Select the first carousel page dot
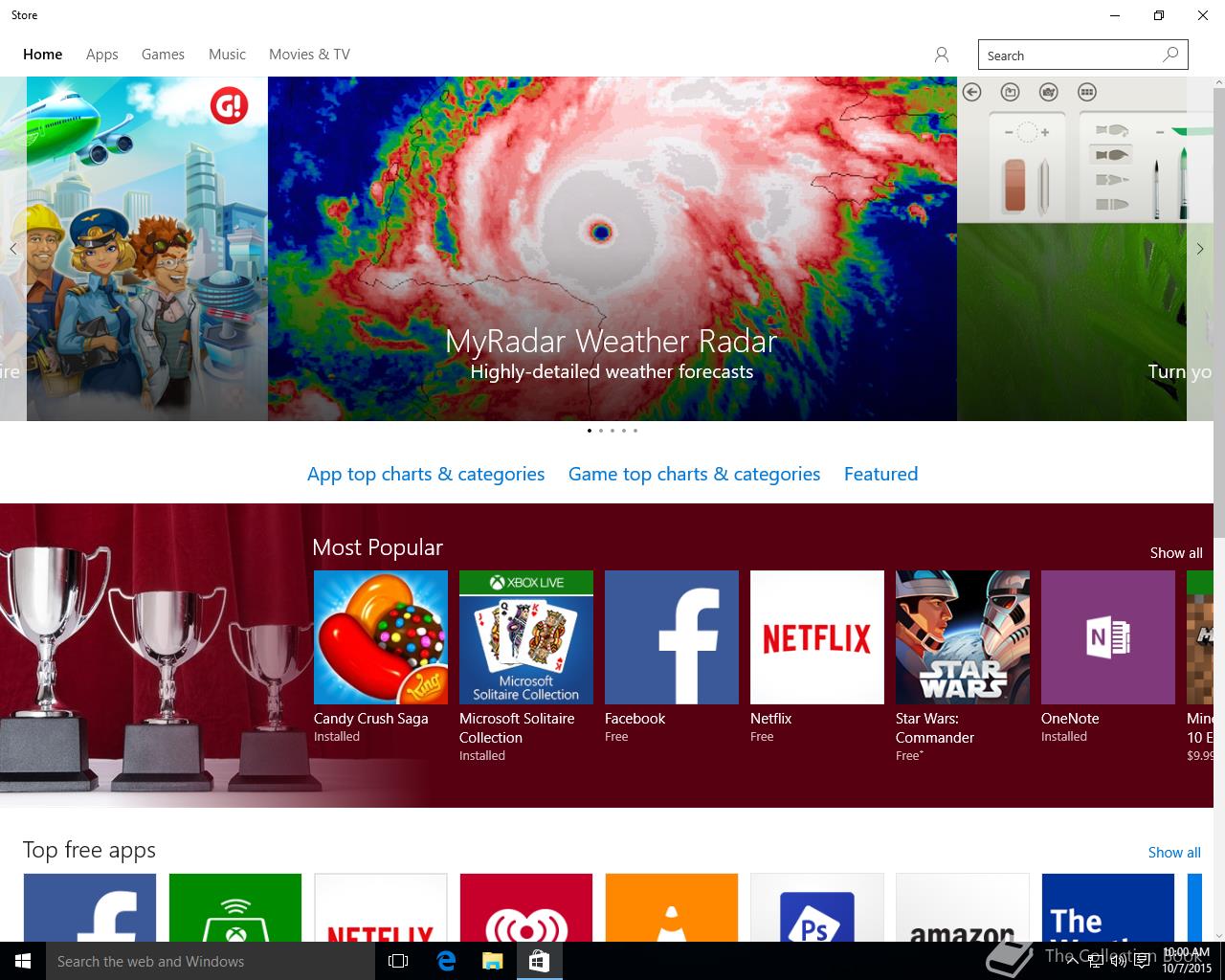 pyautogui.click(x=589, y=431)
